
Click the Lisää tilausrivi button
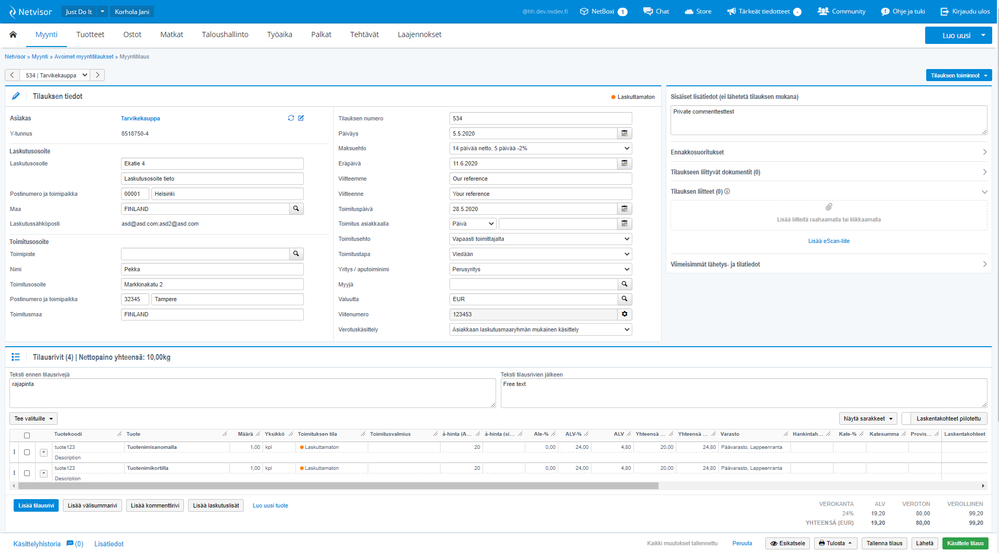(36, 506)
